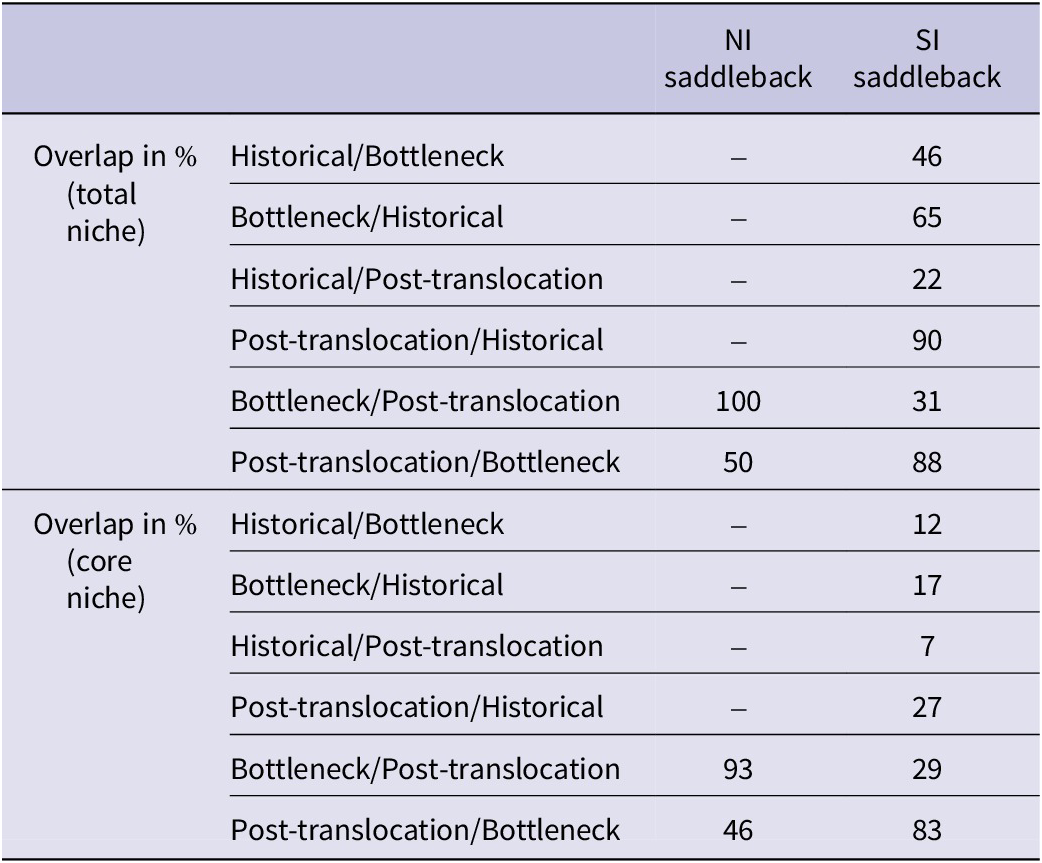Screen dimensions: 1042x863
Task: Click the first Historical/Bottleneck row label
Action: (367, 157)
